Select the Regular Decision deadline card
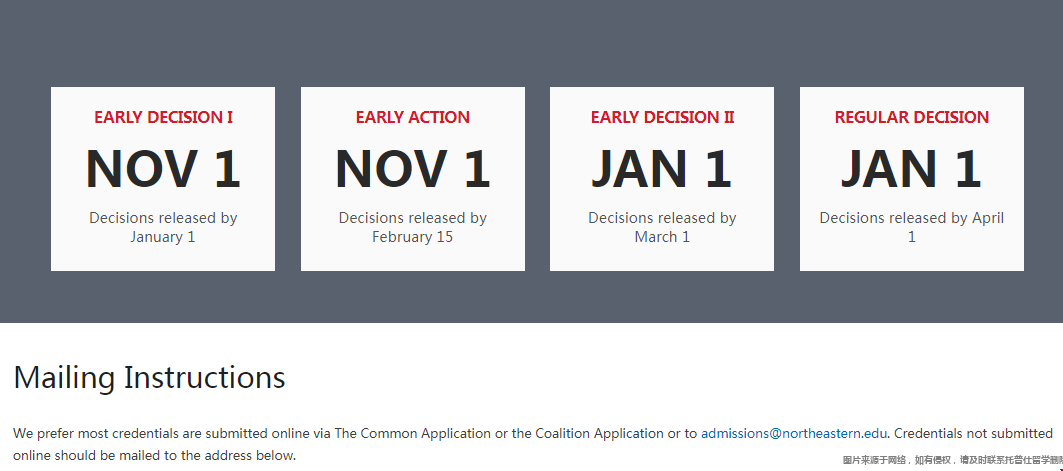Screen dimensions: 1063x471 coord(912,179)
